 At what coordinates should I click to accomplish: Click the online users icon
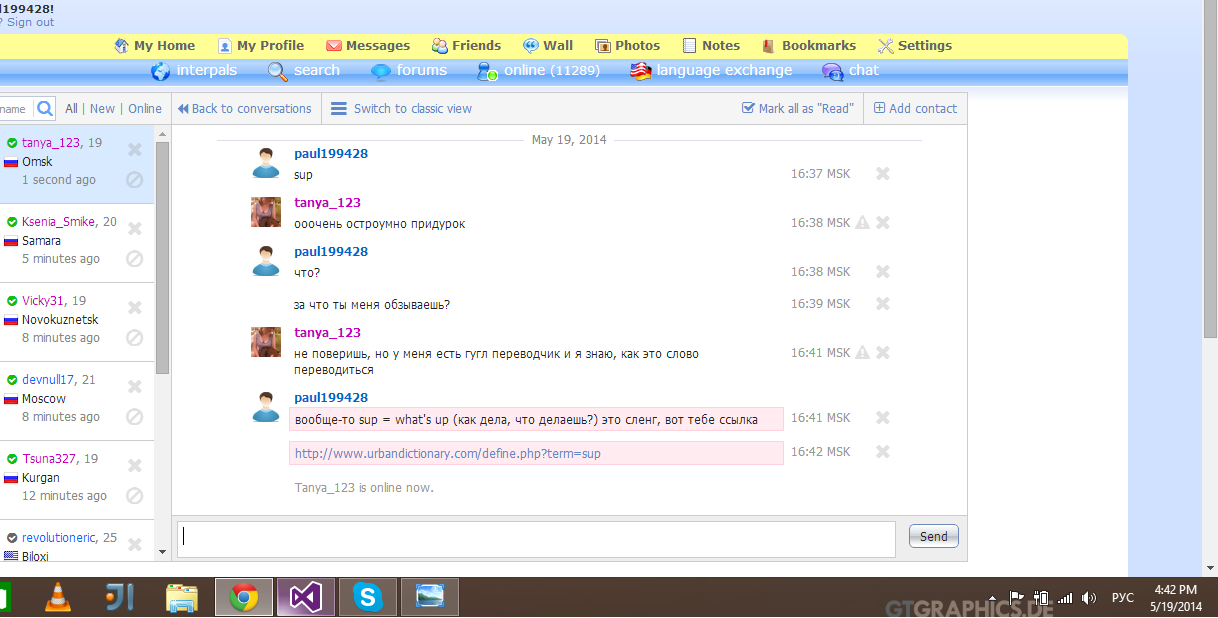click(x=488, y=71)
